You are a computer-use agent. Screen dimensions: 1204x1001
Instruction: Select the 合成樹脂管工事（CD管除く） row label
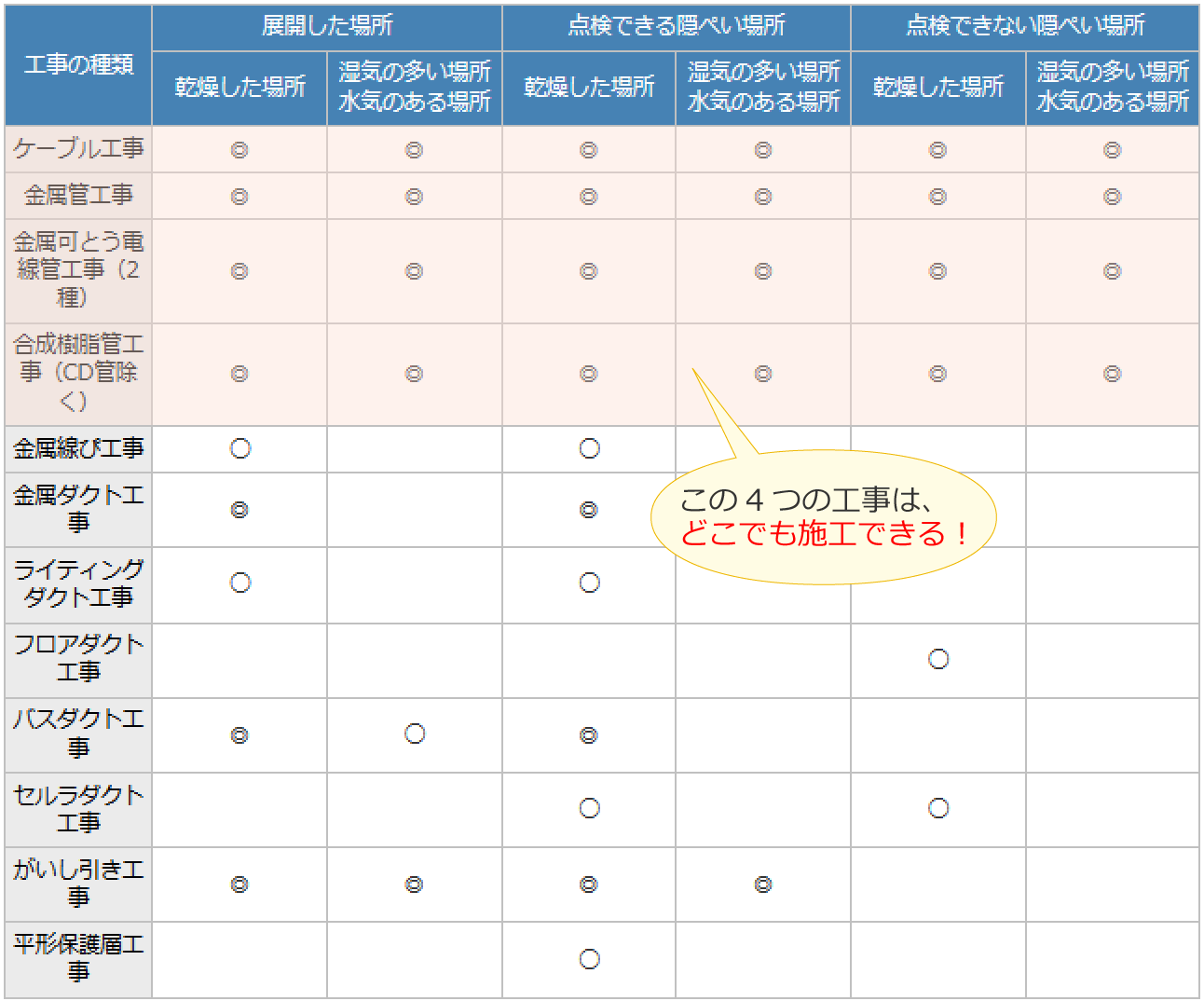click(78, 374)
